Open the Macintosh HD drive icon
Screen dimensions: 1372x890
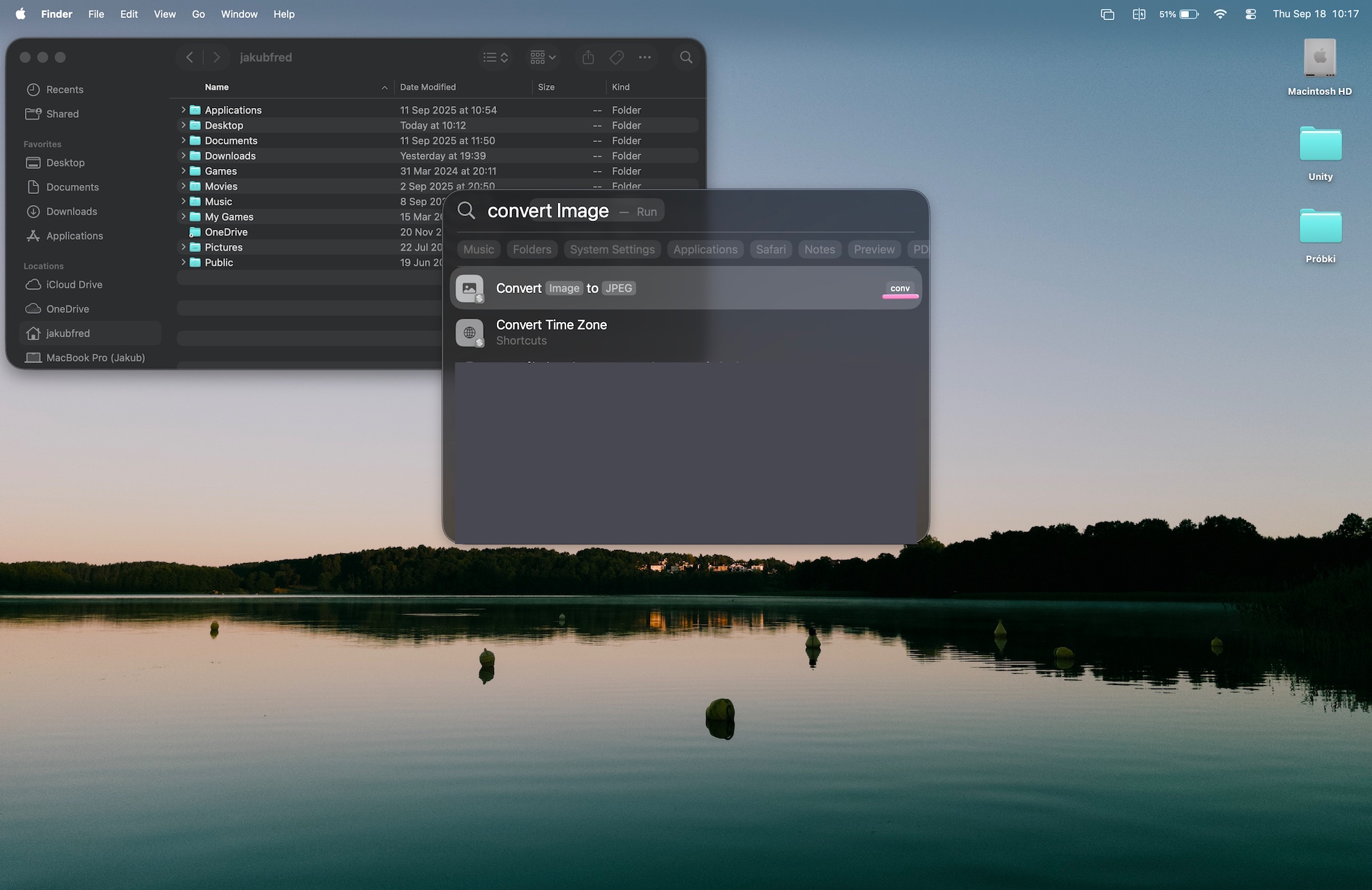tap(1319, 59)
